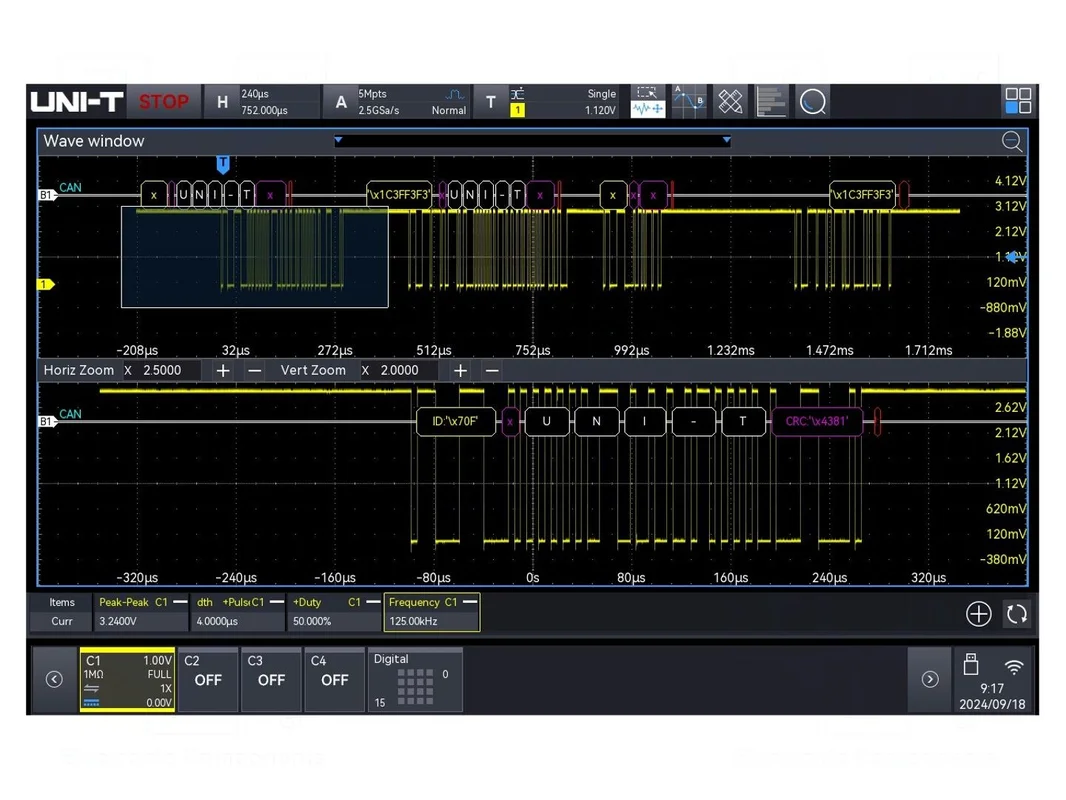This screenshot has height=800, width=1066.
Task: Add a measurement with the plus circle icon
Action: coord(978,614)
